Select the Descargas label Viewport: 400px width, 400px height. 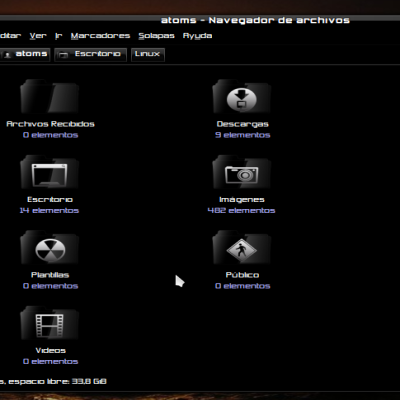click(242, 124)
